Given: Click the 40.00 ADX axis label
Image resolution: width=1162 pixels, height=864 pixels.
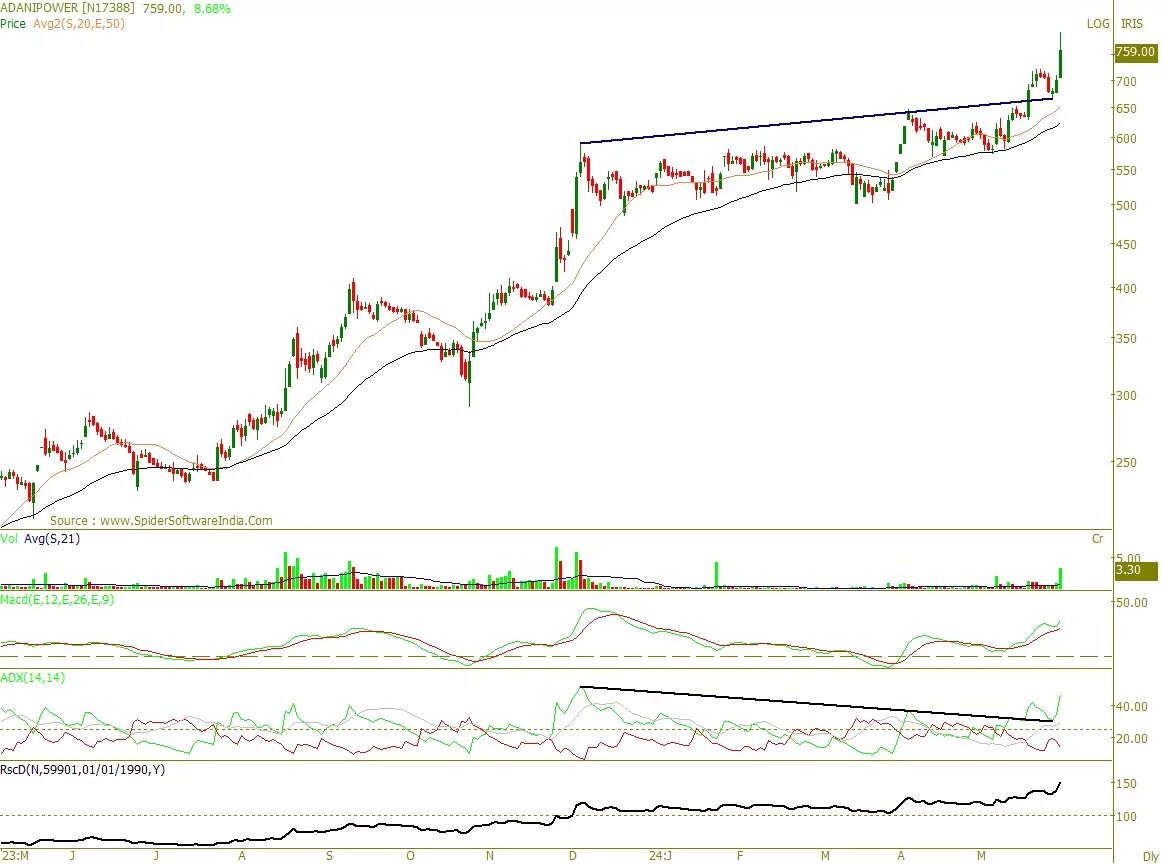Looking at the screenshot, I should 1131,706.
